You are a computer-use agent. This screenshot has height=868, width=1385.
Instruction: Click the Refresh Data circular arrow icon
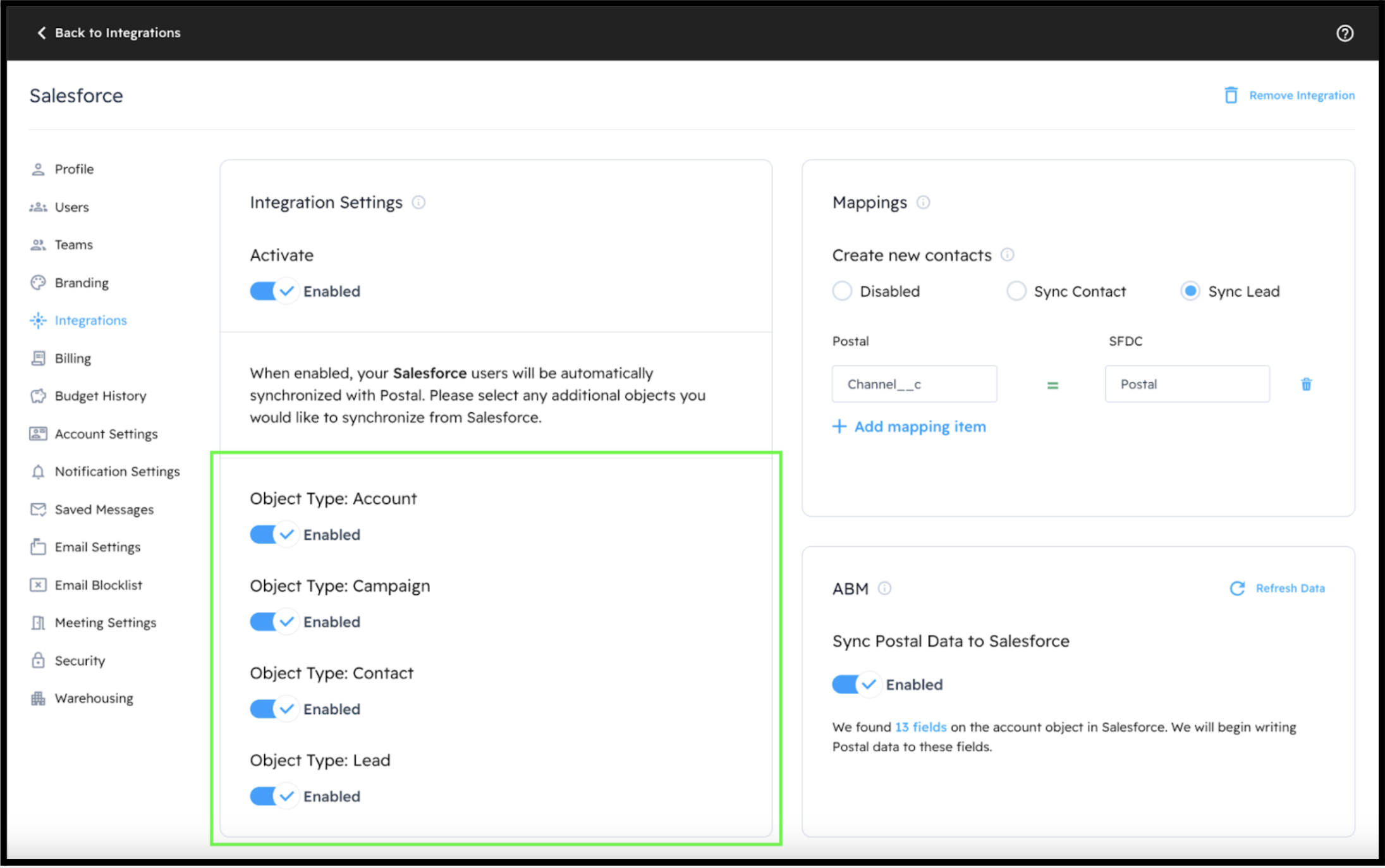tap(1237, 589)
